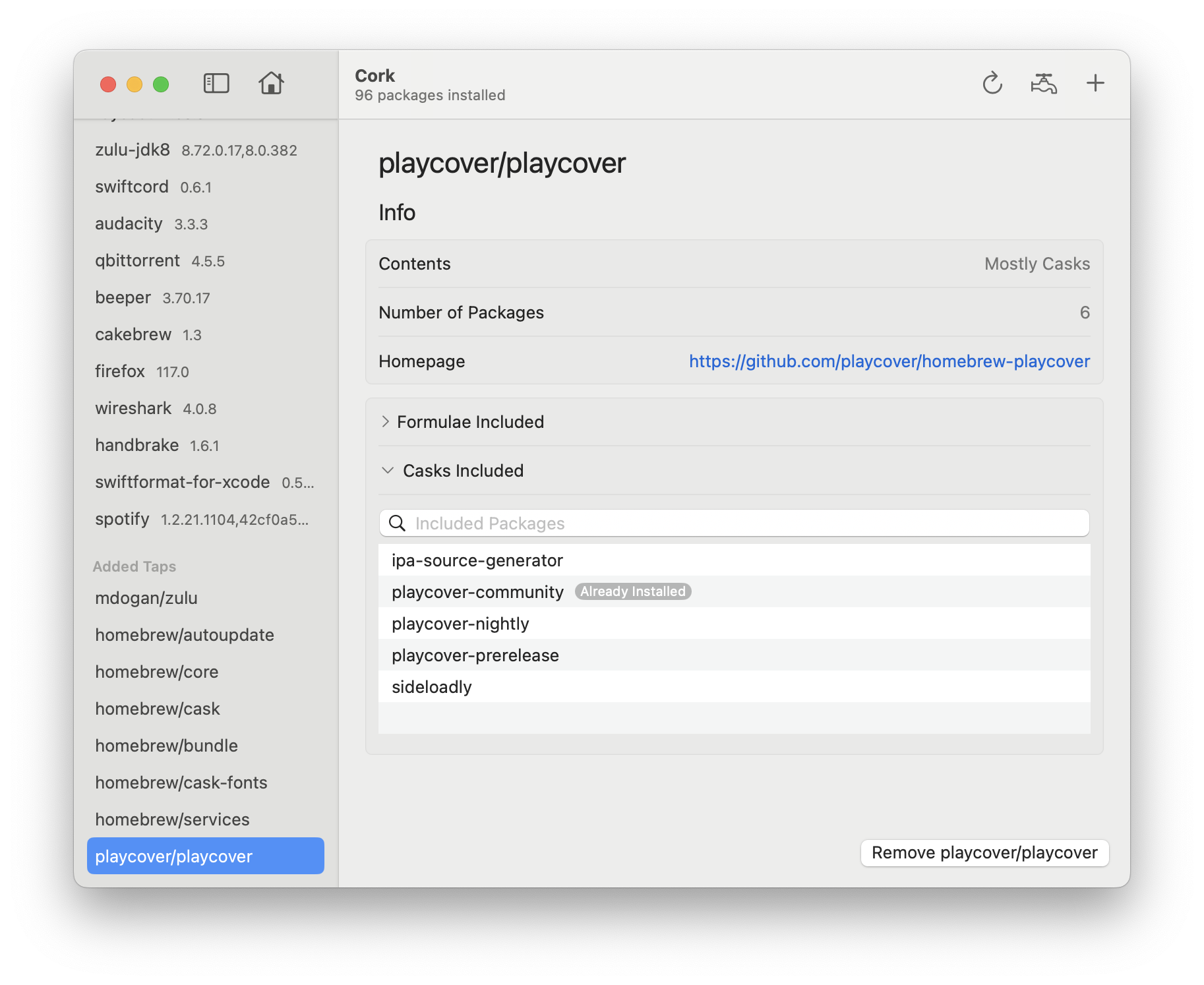Go to the home screen icon
Screen dimensions: 1204x985
[271, 84]
